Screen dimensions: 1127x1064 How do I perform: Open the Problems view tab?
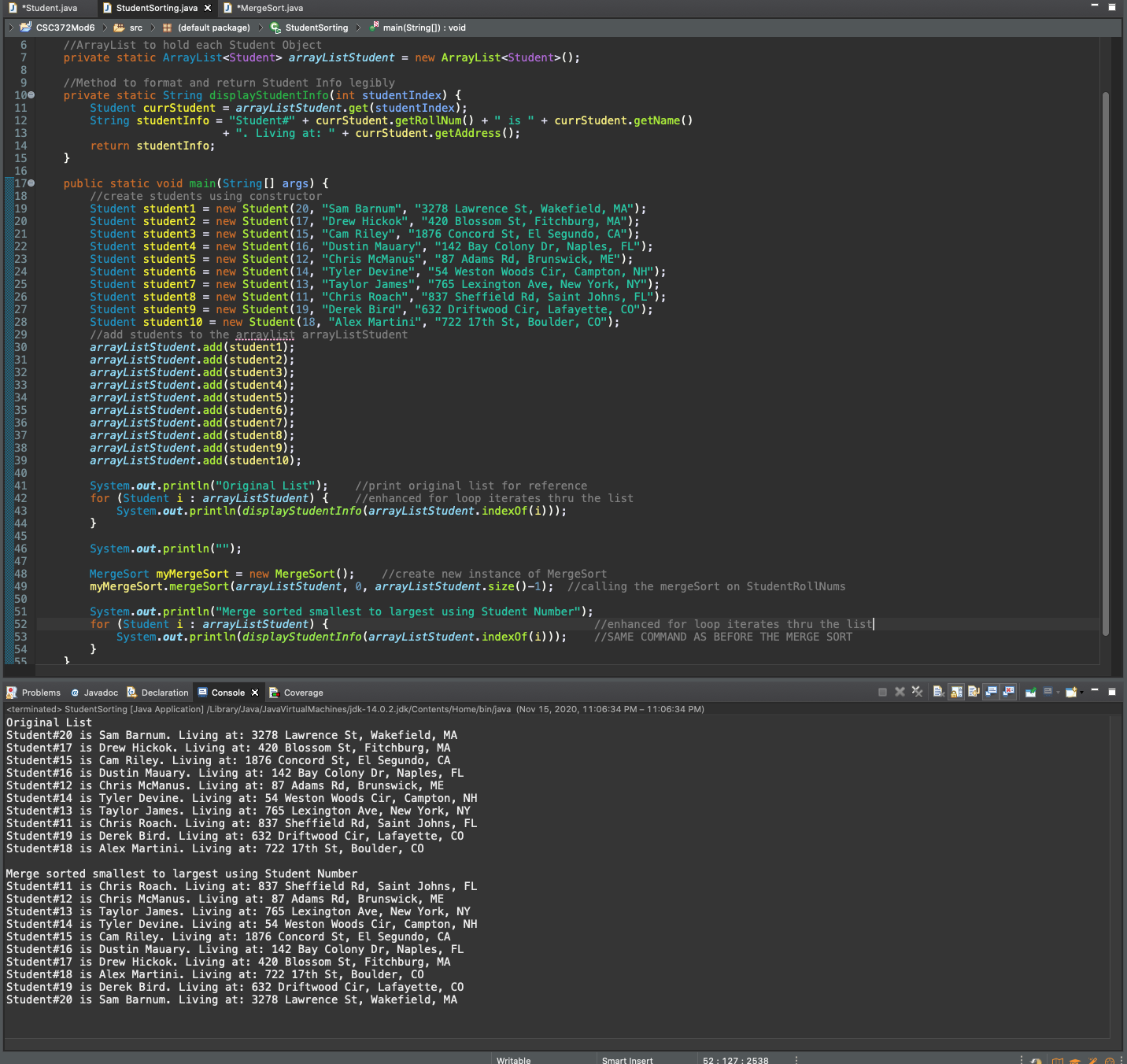[x=34, y=693]
